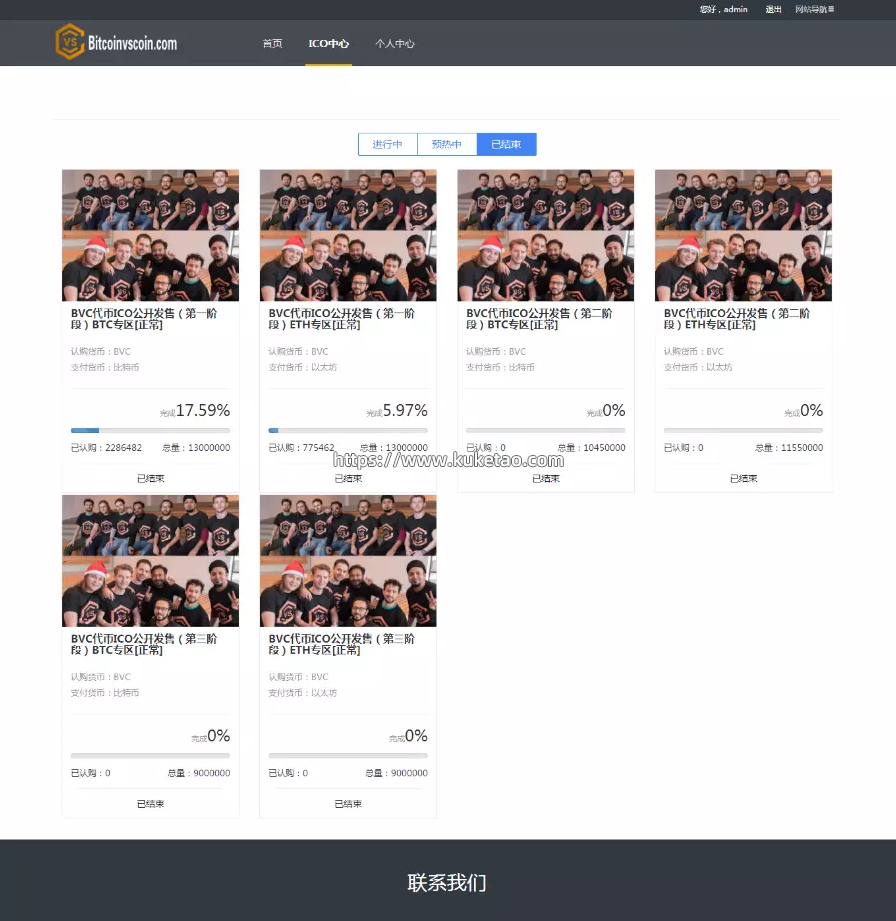
Task: Click title BVC代币ICO公开发售 第二阶段 BTC专区
Action: pos(539,319)
